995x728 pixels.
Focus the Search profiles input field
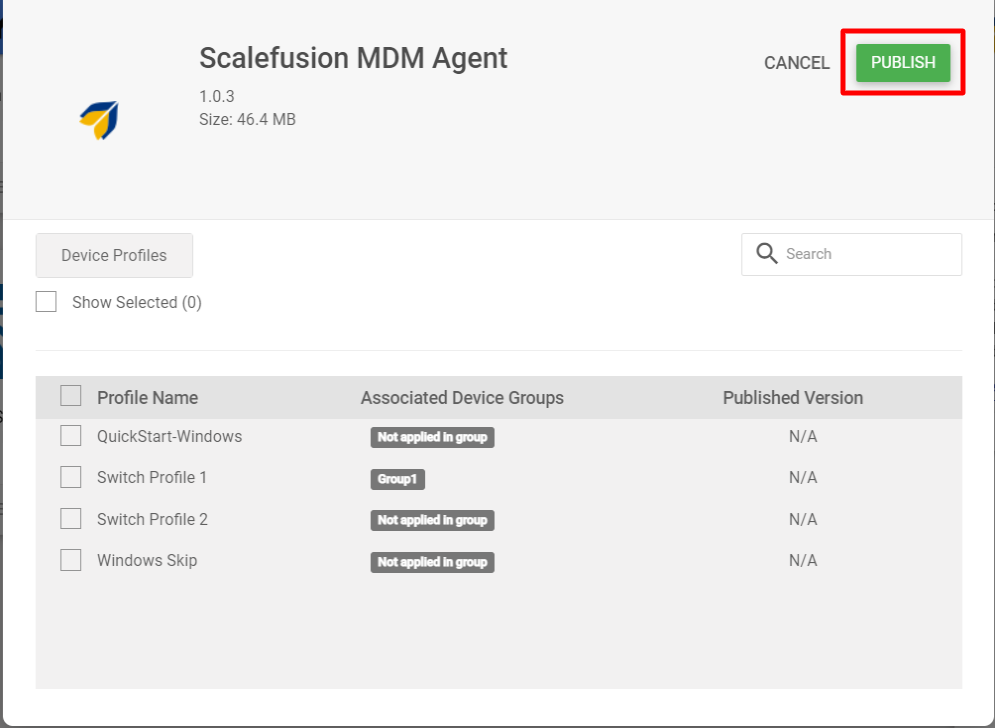point(852,255)
